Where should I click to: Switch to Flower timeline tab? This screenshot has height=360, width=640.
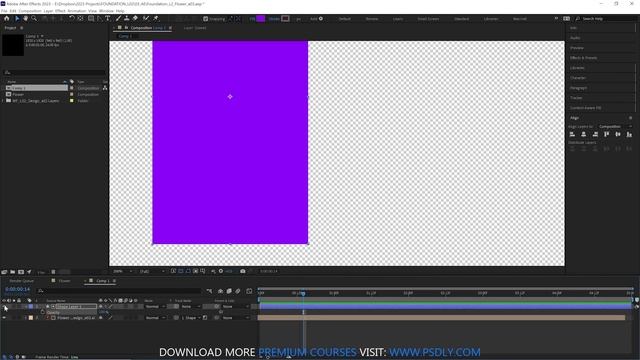click(64, 281)
